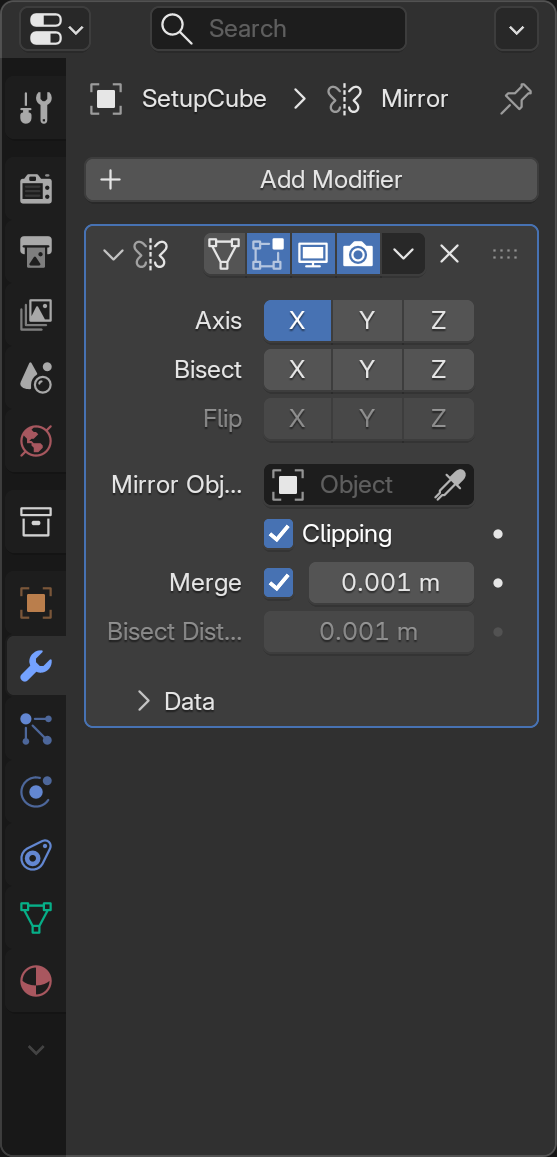
Task: Click the modifier drag handle grip
Action: (x=505, y=255)
